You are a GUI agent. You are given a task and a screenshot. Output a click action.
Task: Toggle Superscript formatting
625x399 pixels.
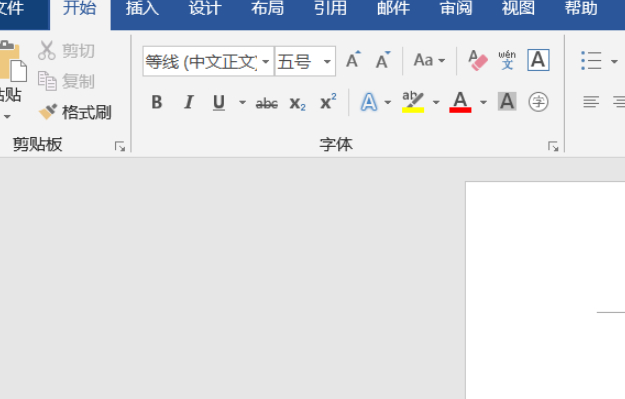coord(328,102)
